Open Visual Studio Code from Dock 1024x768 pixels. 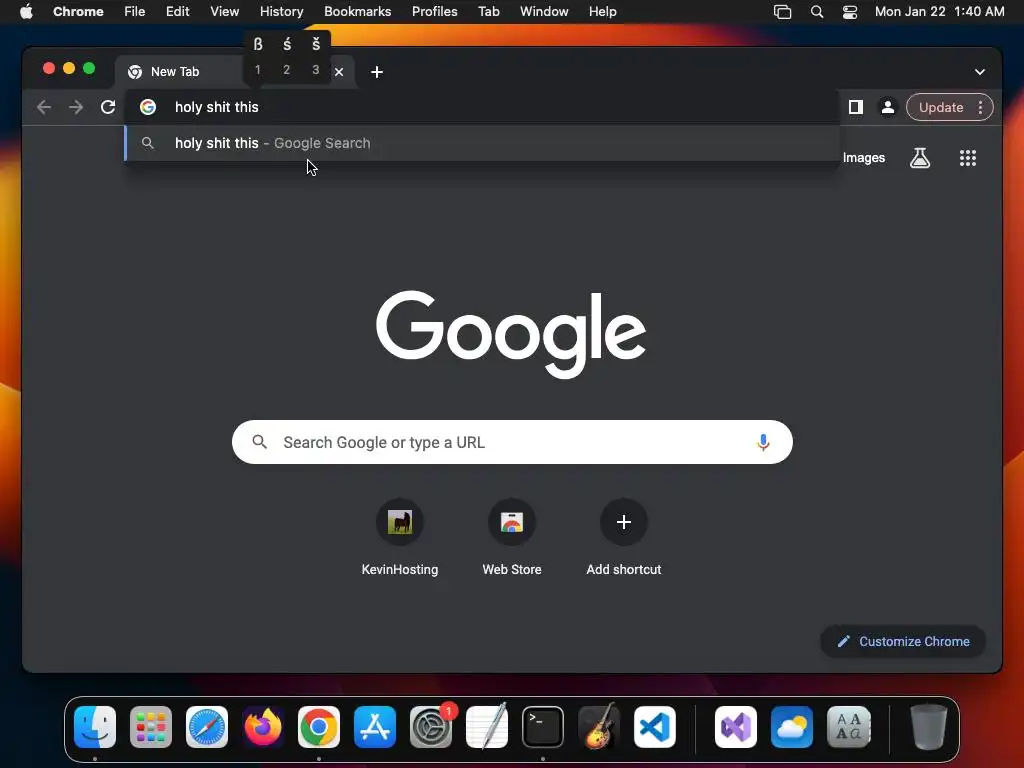coord(655,727)
